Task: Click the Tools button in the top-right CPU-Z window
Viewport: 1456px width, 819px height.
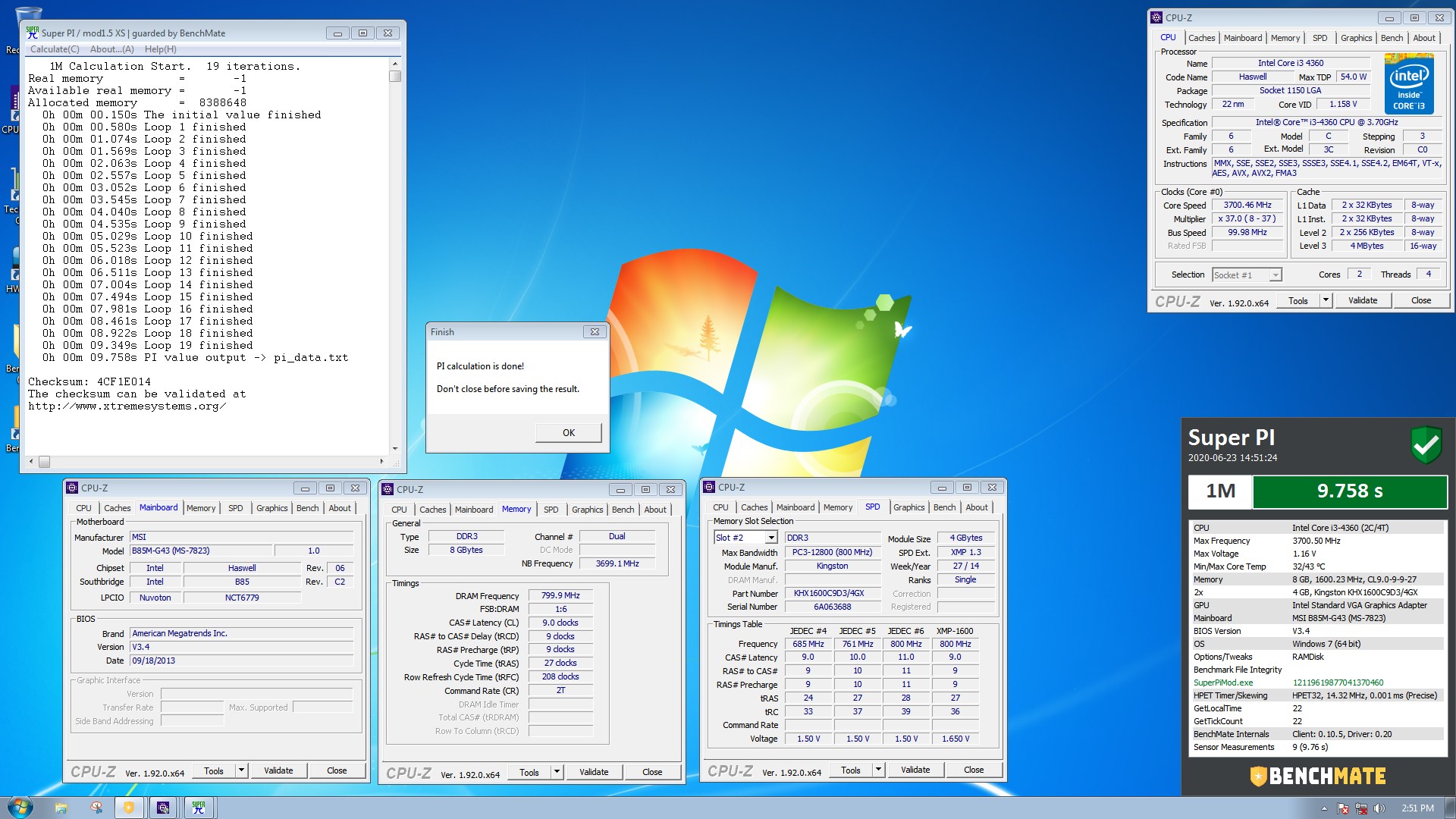Action: click(1298, 300)
